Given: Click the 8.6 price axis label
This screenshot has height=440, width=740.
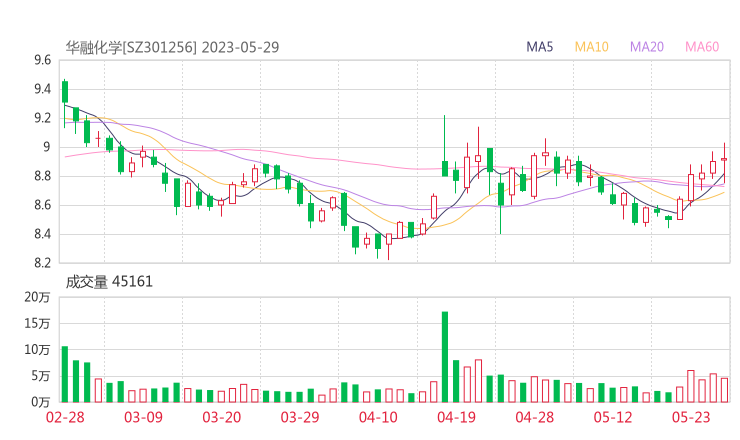Looking at the screenshot, I should click(42, 205).
